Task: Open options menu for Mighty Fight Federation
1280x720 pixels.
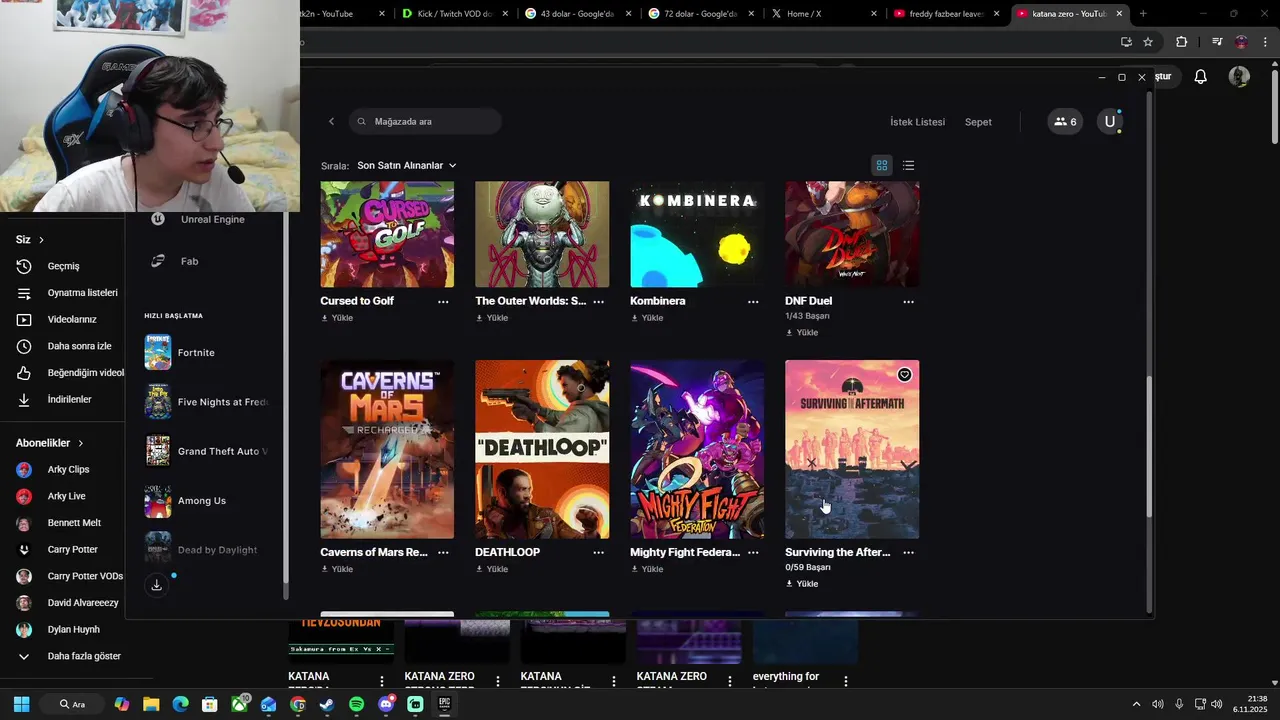Action: pos(753,552)
